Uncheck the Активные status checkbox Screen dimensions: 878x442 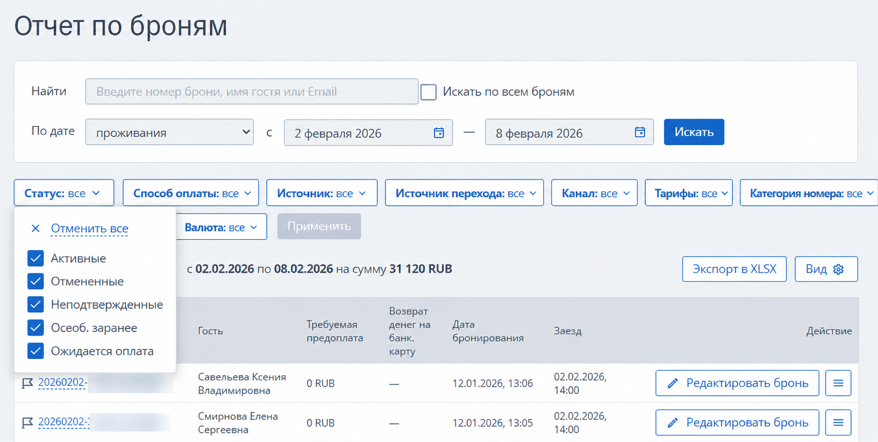point(35,258)
